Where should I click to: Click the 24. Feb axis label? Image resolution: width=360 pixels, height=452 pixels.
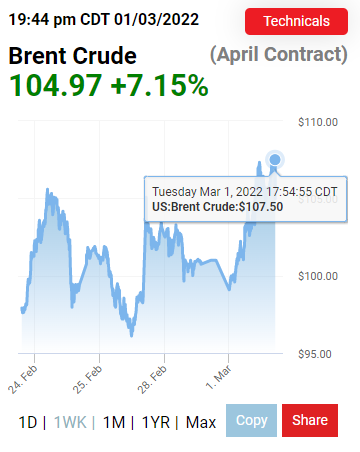pyautogui.click(x=23, y=379)
